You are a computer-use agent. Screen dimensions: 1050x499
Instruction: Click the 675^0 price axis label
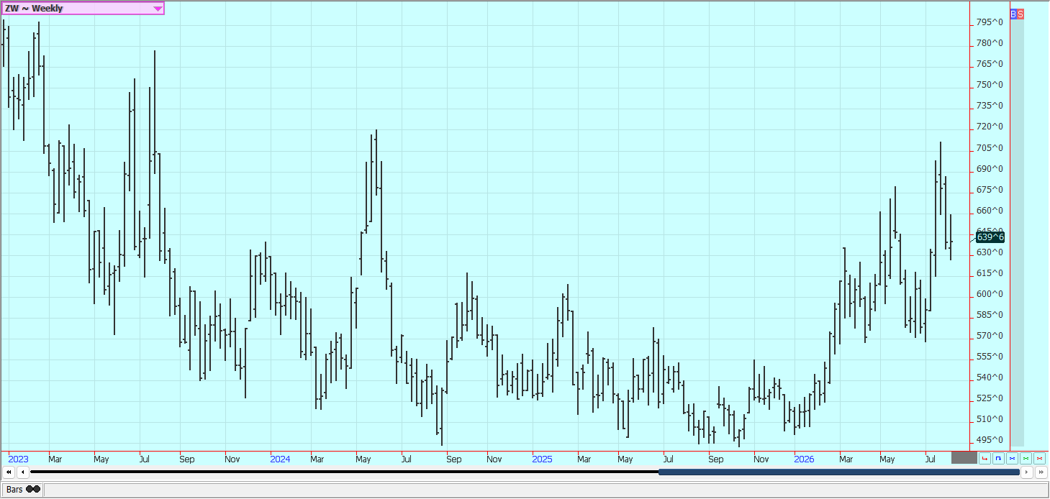click(990, 190)
